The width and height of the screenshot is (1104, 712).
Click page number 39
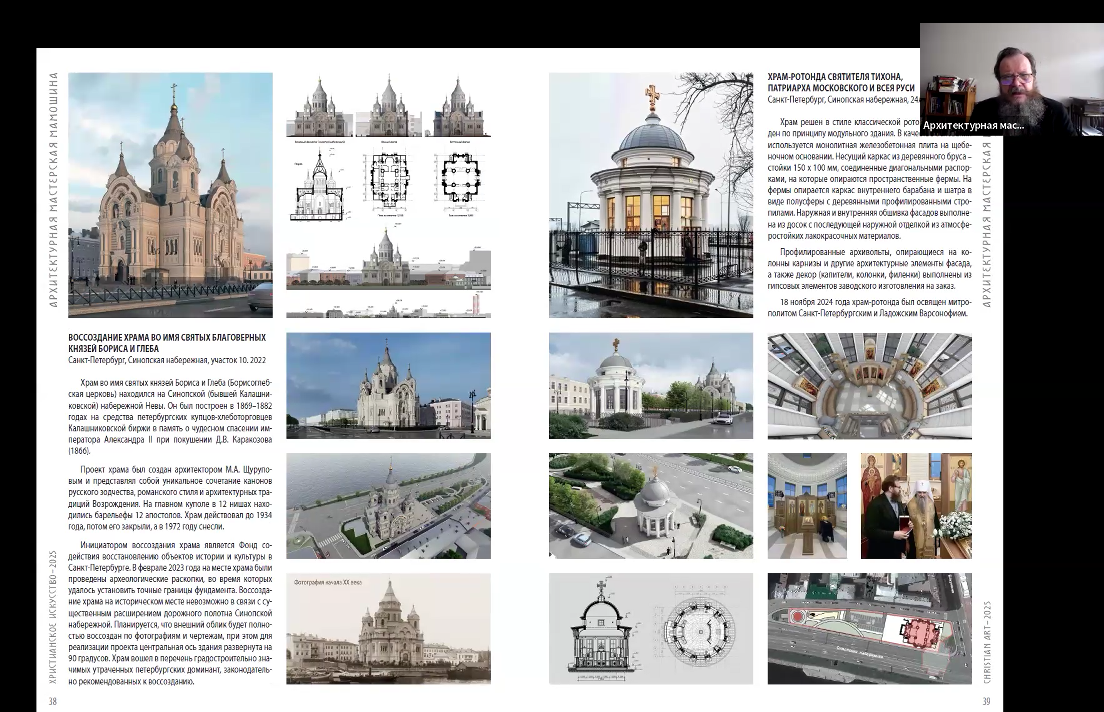(986, 701)
